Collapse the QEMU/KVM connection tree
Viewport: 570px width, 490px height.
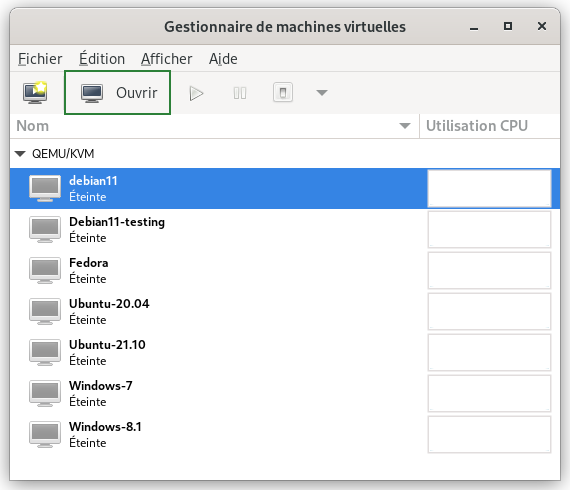[20, 154]
